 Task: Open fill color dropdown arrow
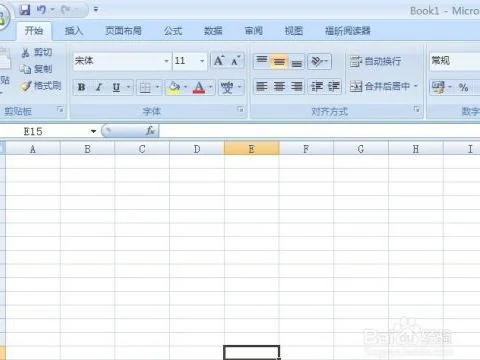point(186,87)
